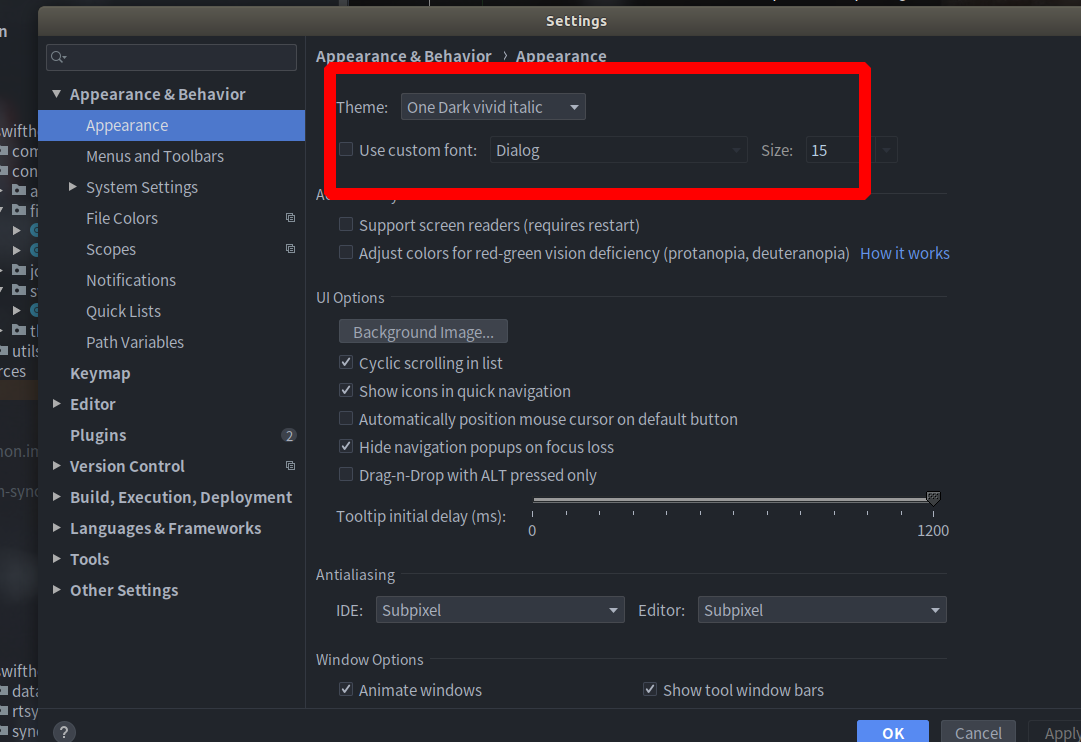Open the How it works link
The width and height of the screenshot is (1081, 742).
coord(904,253)
